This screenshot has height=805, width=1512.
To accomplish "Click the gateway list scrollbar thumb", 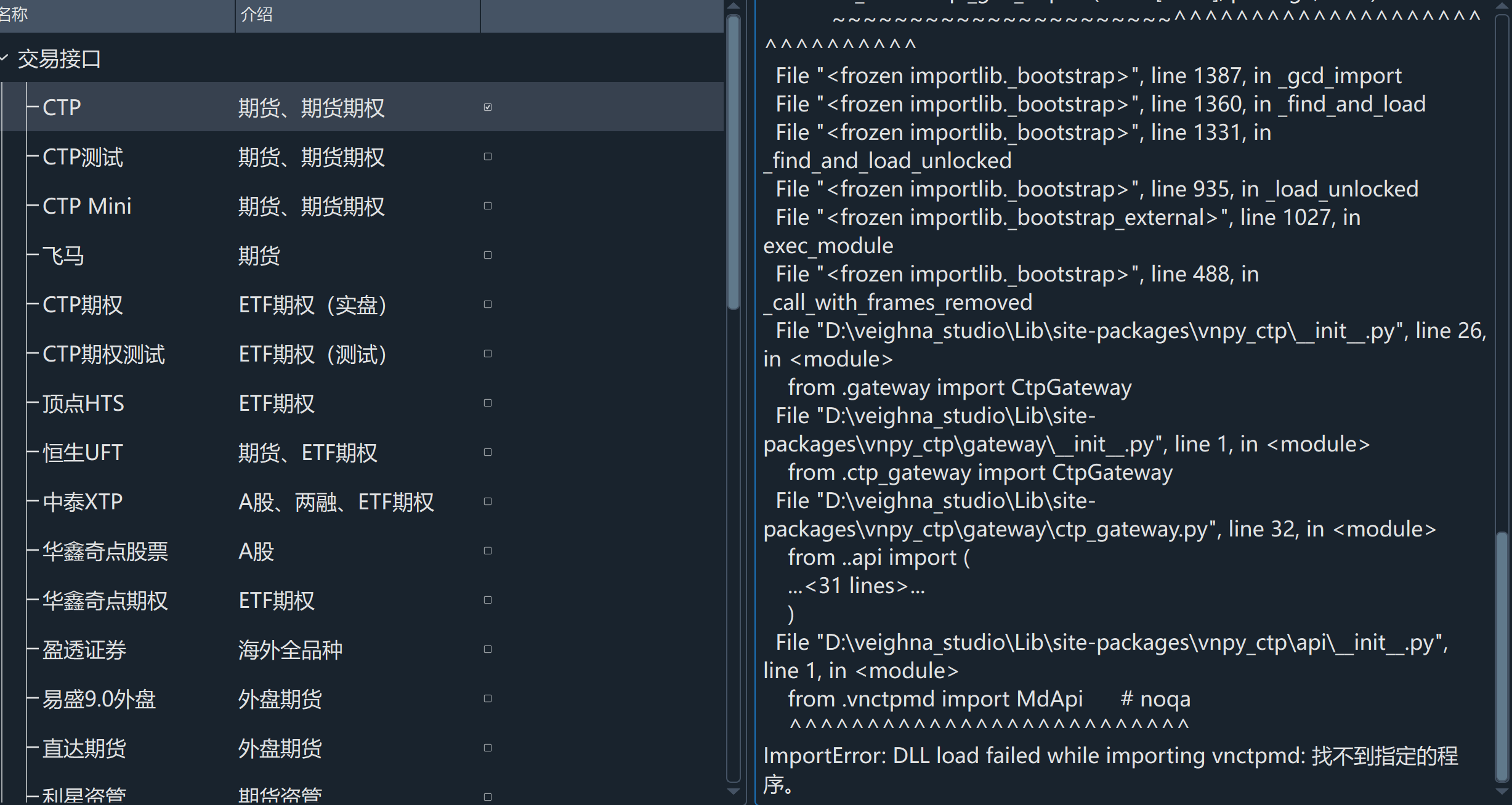I will tap(733, 160).
